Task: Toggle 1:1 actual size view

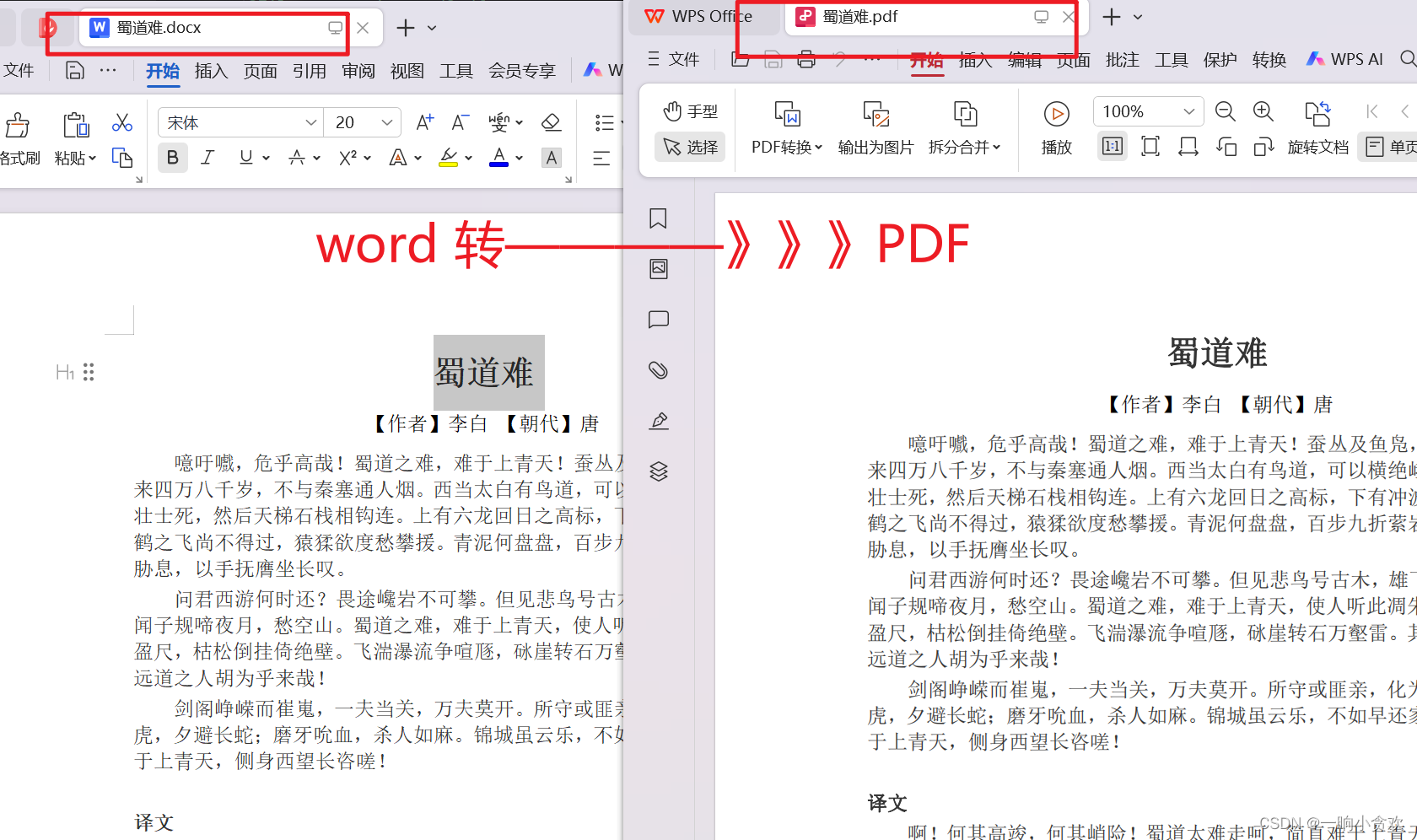Action: (1113, 147)
